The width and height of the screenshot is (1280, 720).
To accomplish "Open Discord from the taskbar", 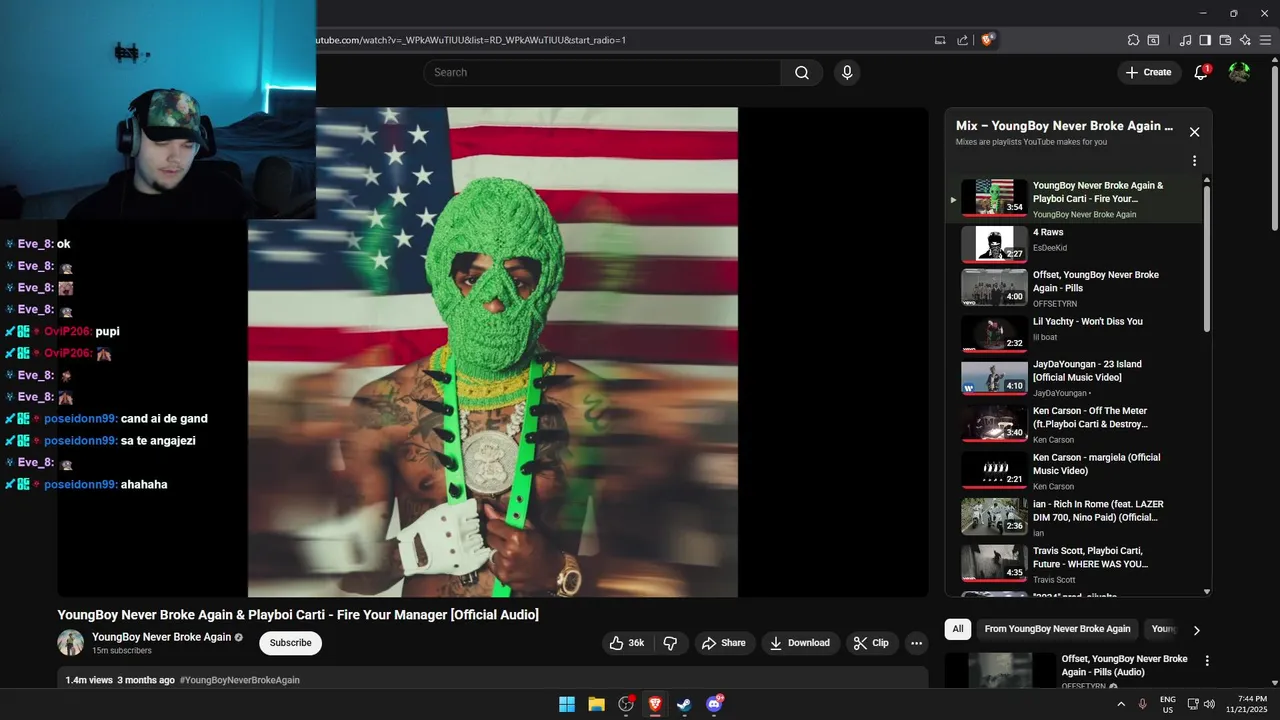I will [714, 704].
